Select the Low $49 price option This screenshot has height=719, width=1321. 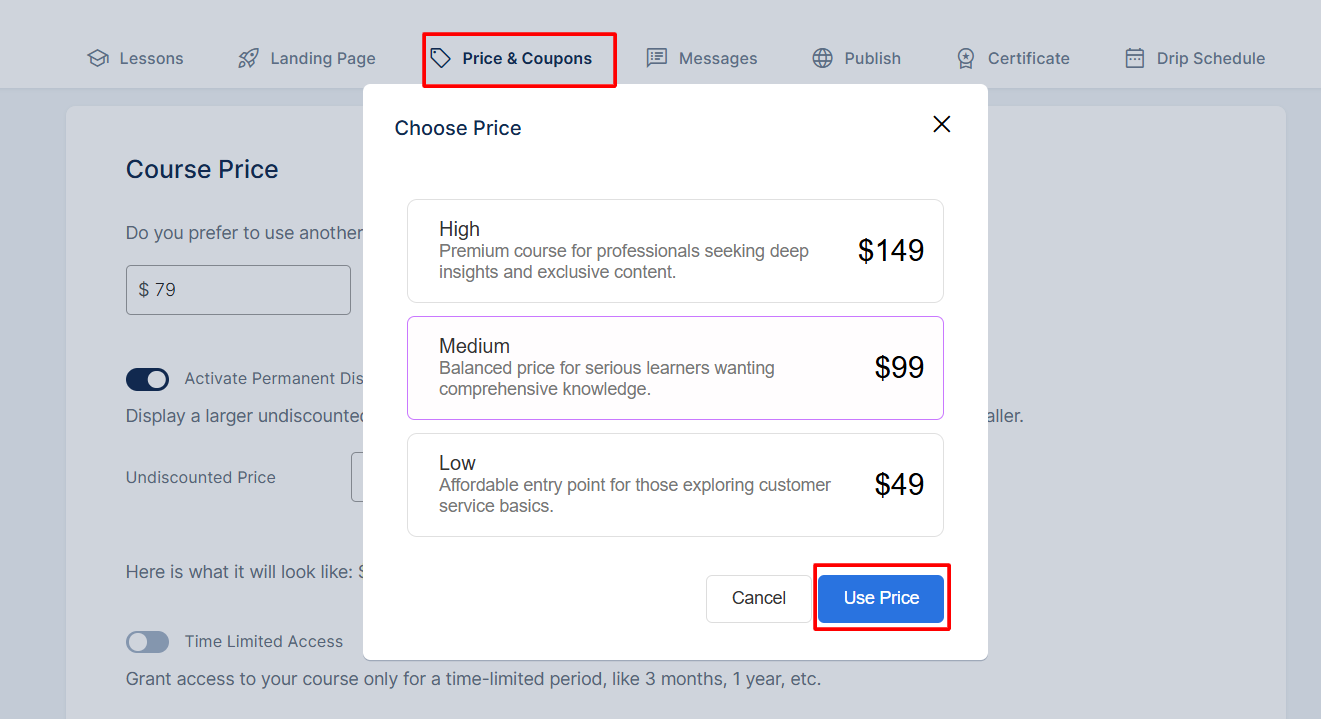pos(675,485)
